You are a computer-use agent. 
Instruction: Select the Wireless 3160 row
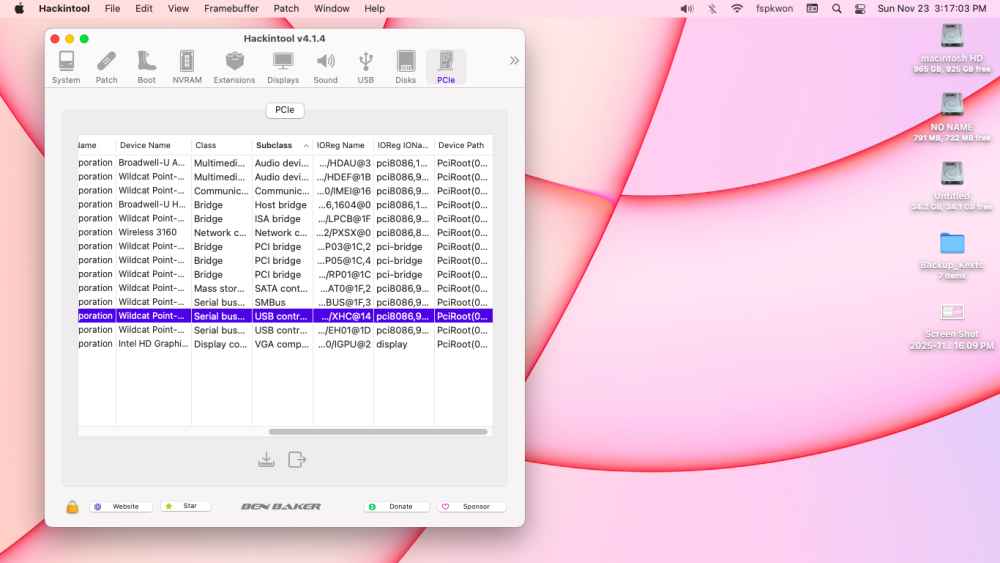tap(285, 232)
